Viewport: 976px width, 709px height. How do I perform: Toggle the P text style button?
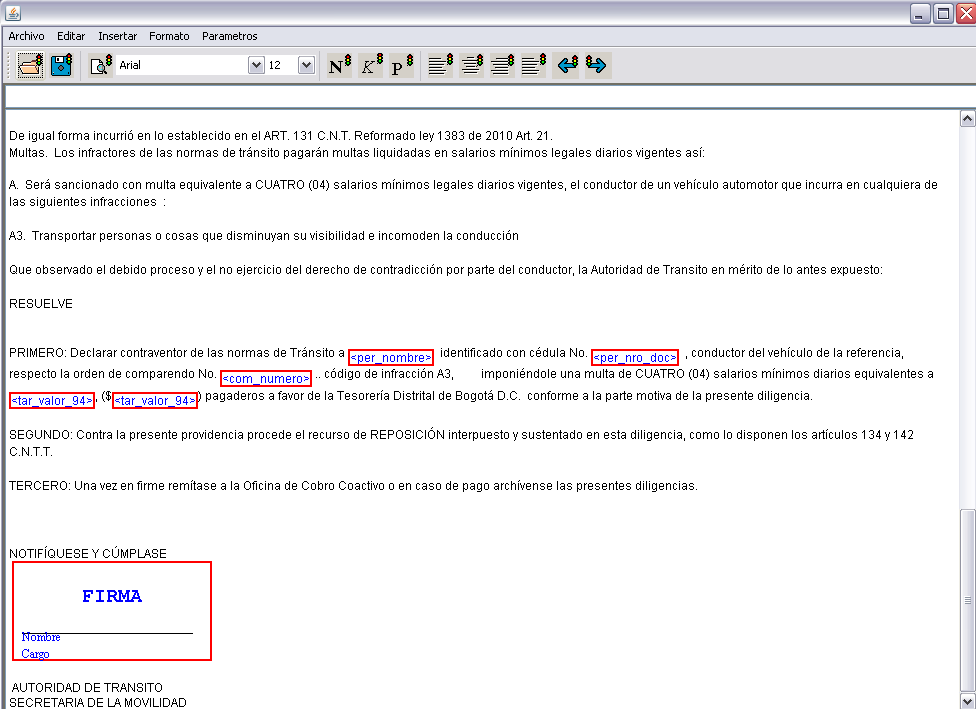[401, 66]
